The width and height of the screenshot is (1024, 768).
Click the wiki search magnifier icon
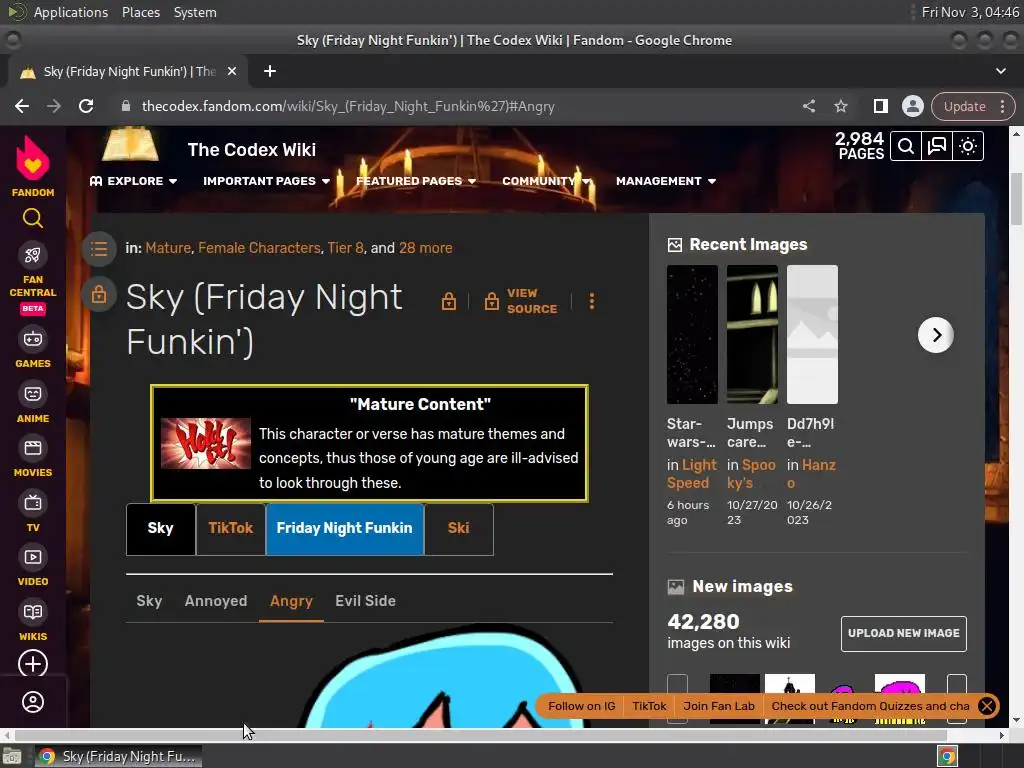[906, 146]
